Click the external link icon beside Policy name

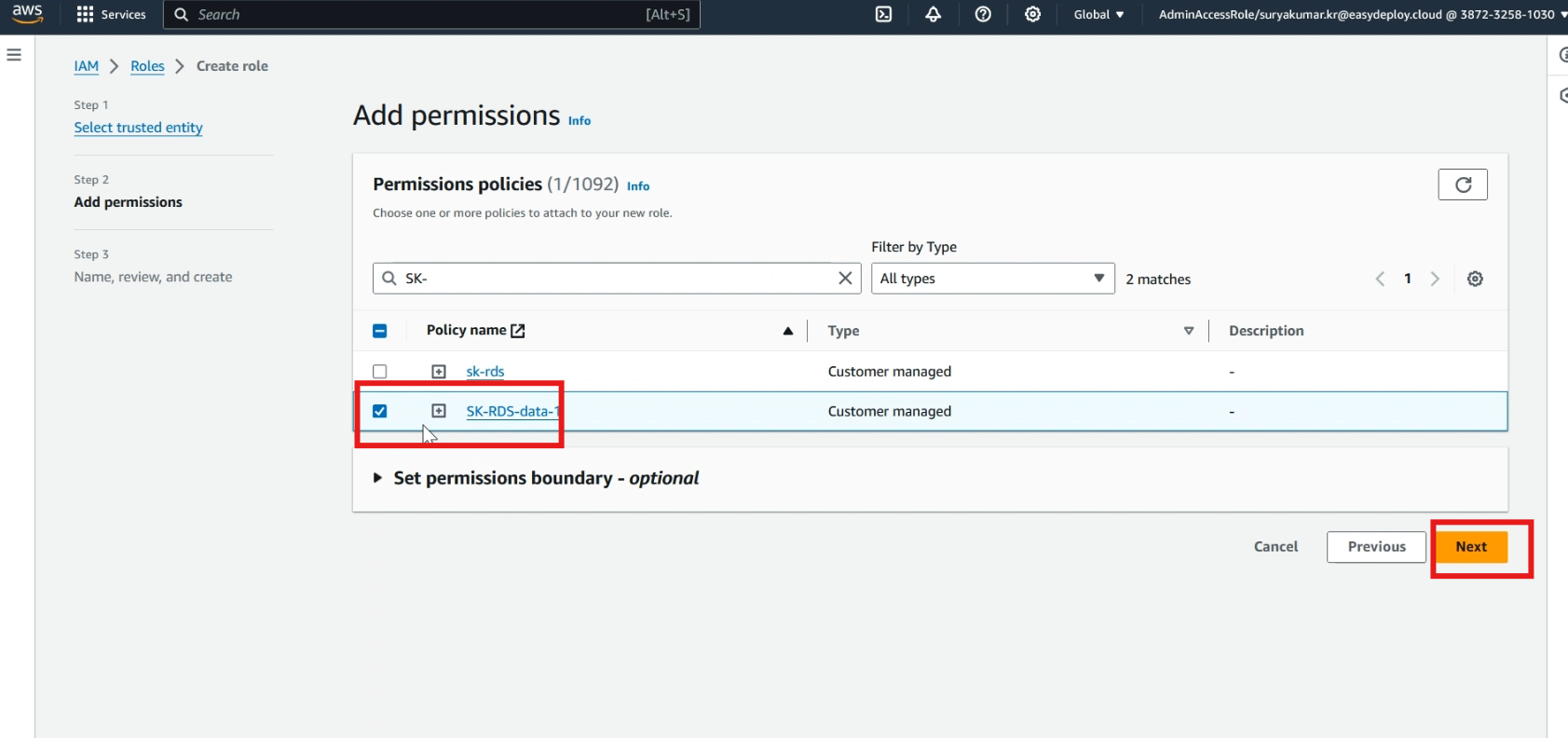click(518, 331)
